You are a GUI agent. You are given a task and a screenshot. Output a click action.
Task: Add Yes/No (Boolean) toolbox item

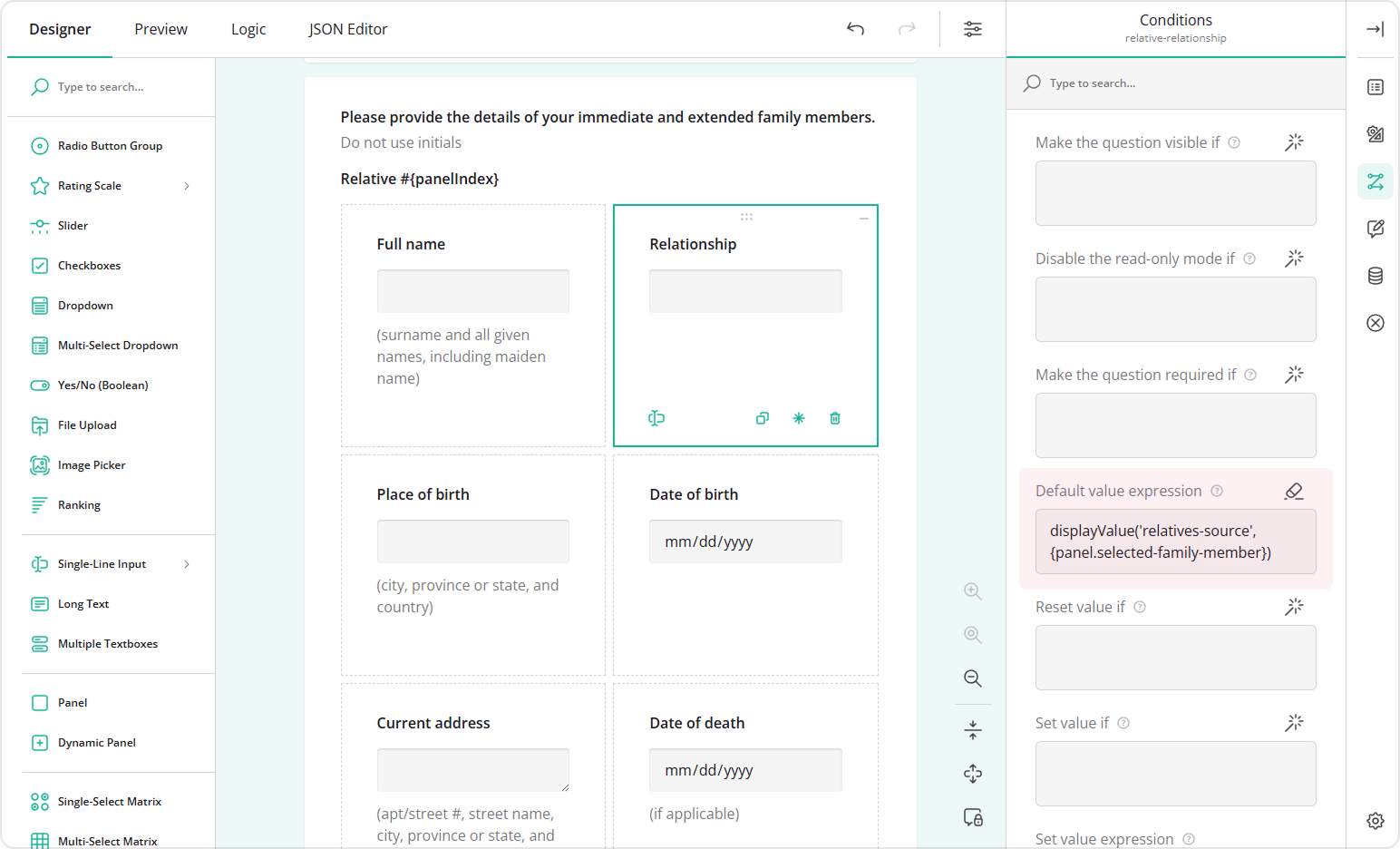pos(102,385)
